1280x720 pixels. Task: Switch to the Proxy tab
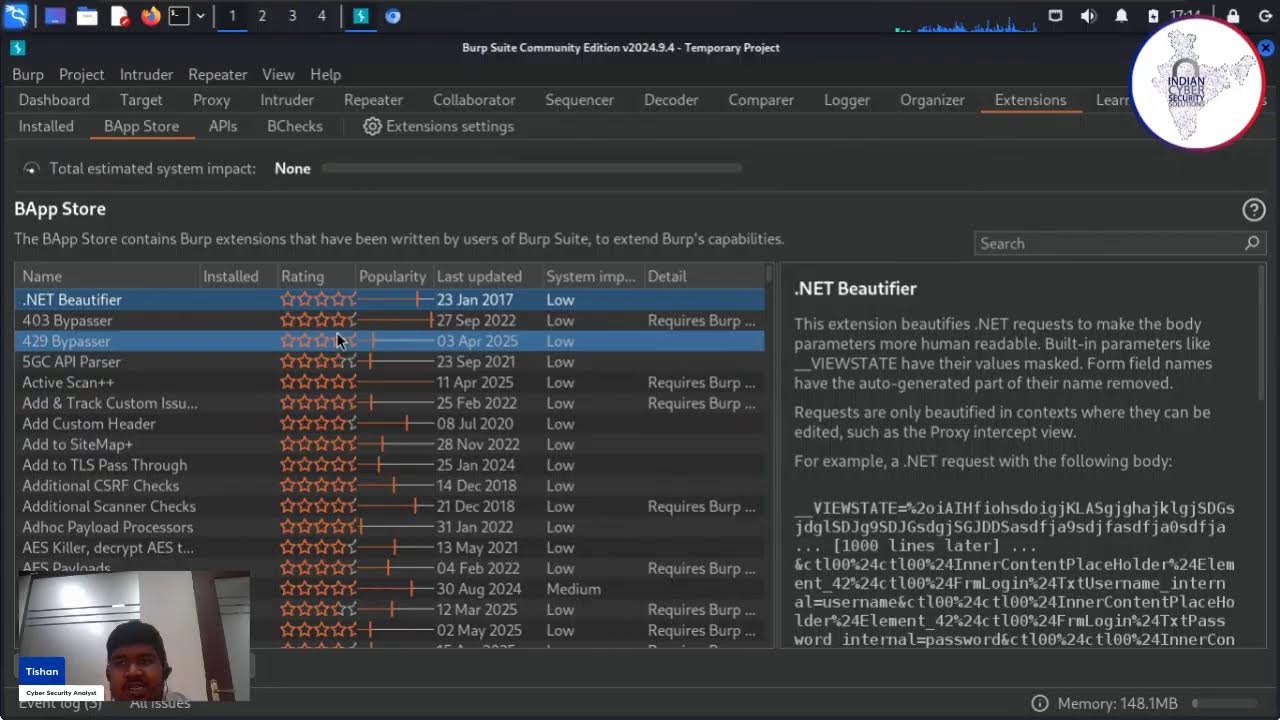[211, 100]
